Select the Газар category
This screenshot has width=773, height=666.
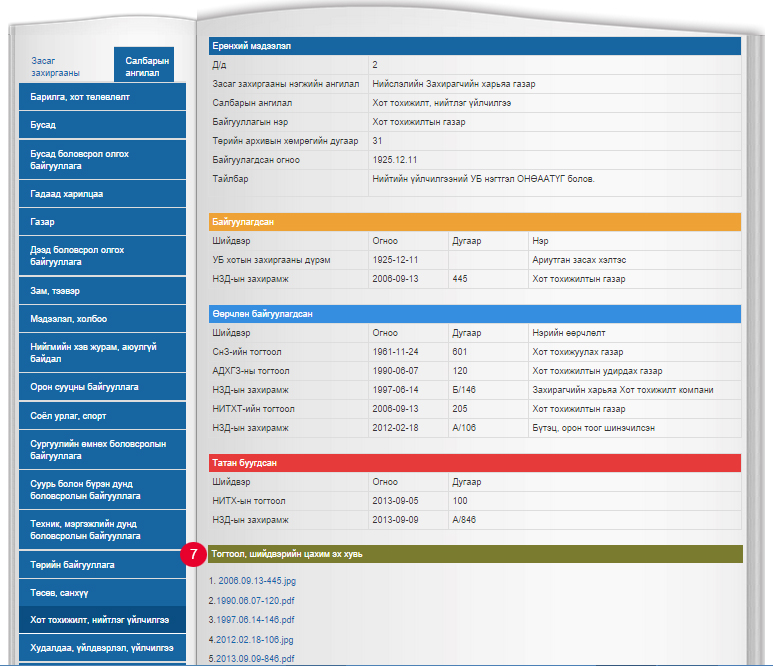pyautogui.click(x=43, y=221)
